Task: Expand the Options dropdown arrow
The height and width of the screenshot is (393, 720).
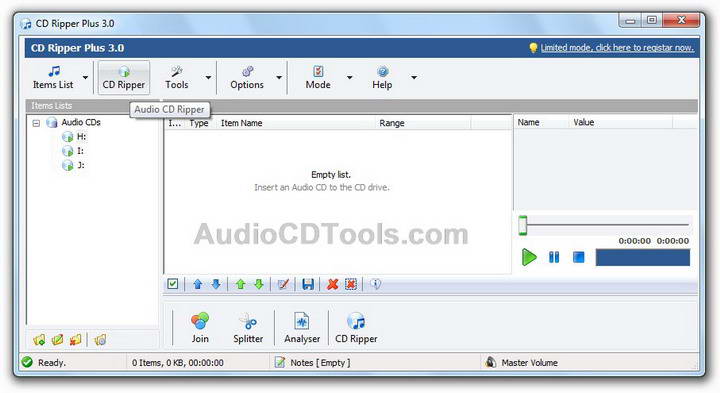Action: click(x=279, y=78)
